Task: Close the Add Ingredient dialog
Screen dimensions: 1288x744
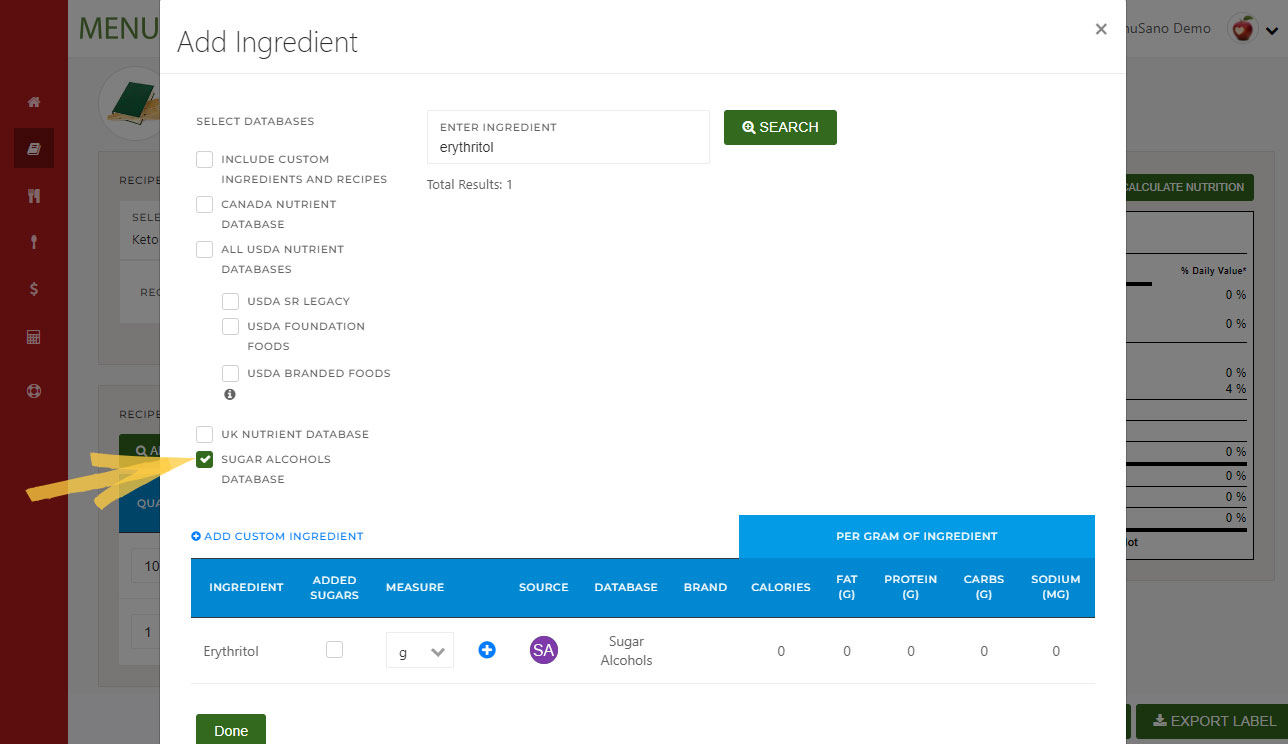Action: pyautogui.click(x=1101, y=29)
